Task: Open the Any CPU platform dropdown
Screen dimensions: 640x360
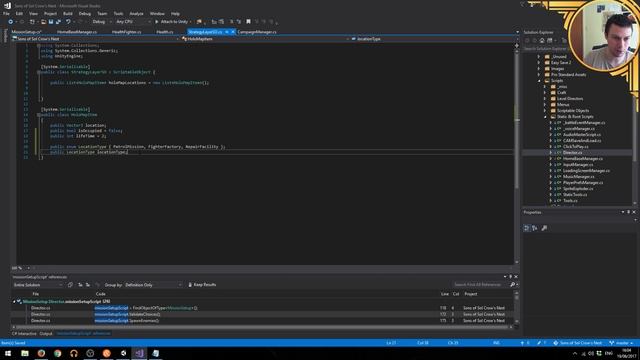Action: click(133, 22)
